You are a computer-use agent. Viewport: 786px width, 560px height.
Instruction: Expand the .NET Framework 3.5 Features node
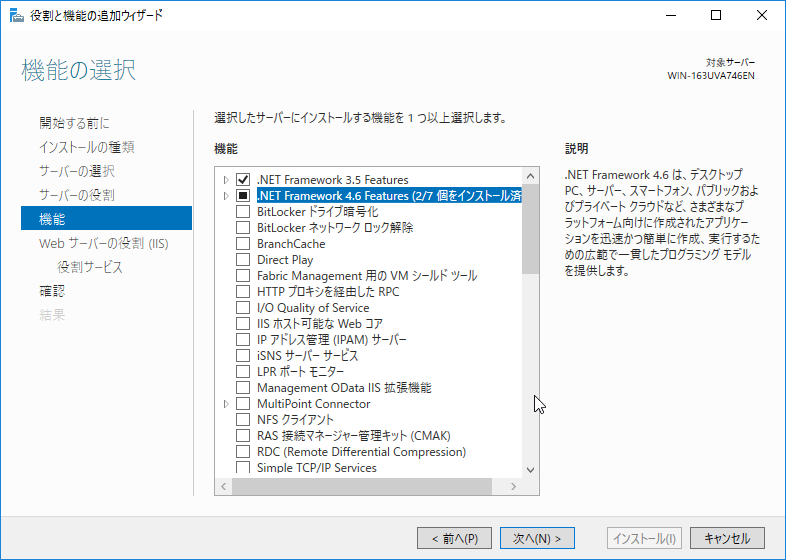[227, 180]
